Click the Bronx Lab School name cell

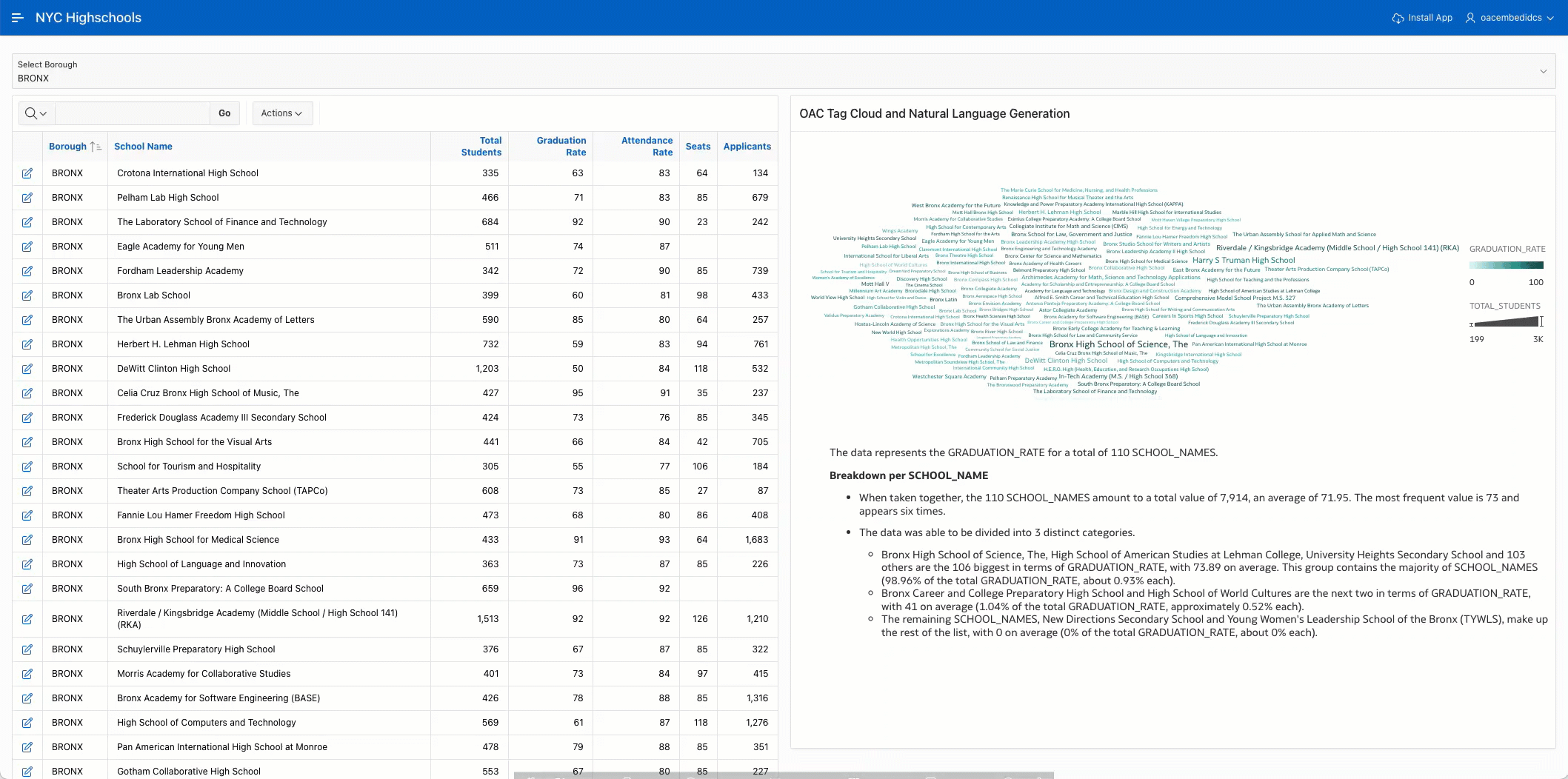(x=153, y=295)
